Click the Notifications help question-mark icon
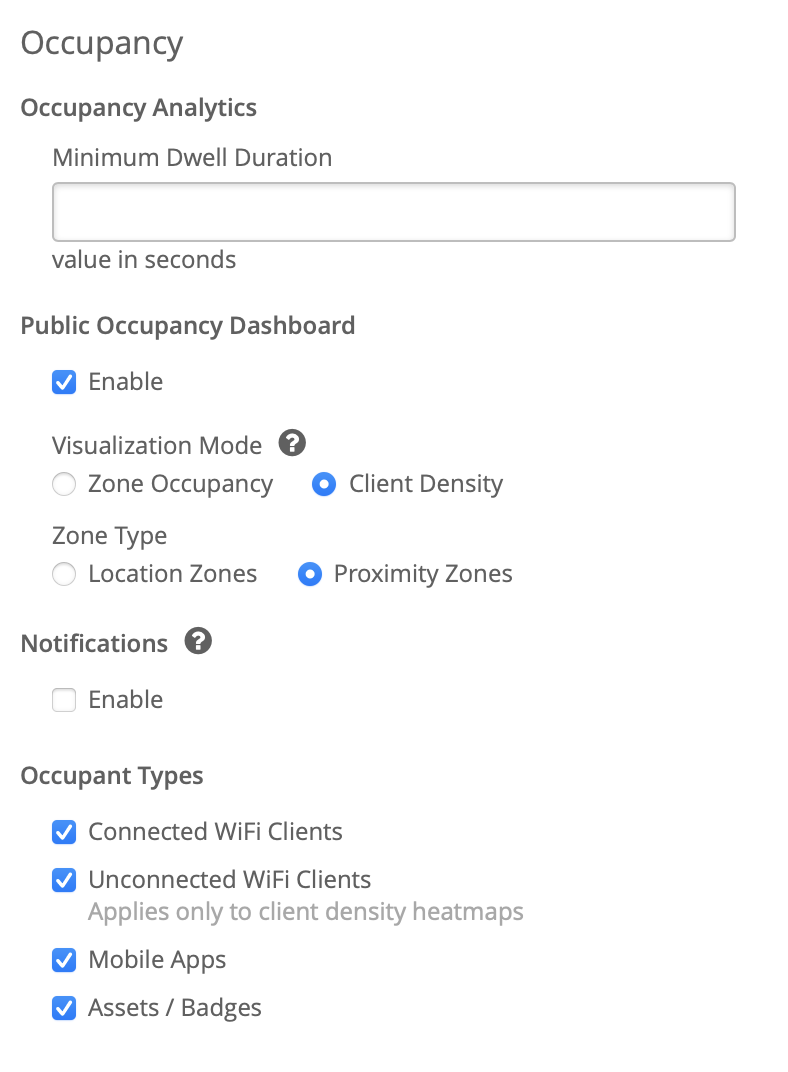 (x=198, y=641)
